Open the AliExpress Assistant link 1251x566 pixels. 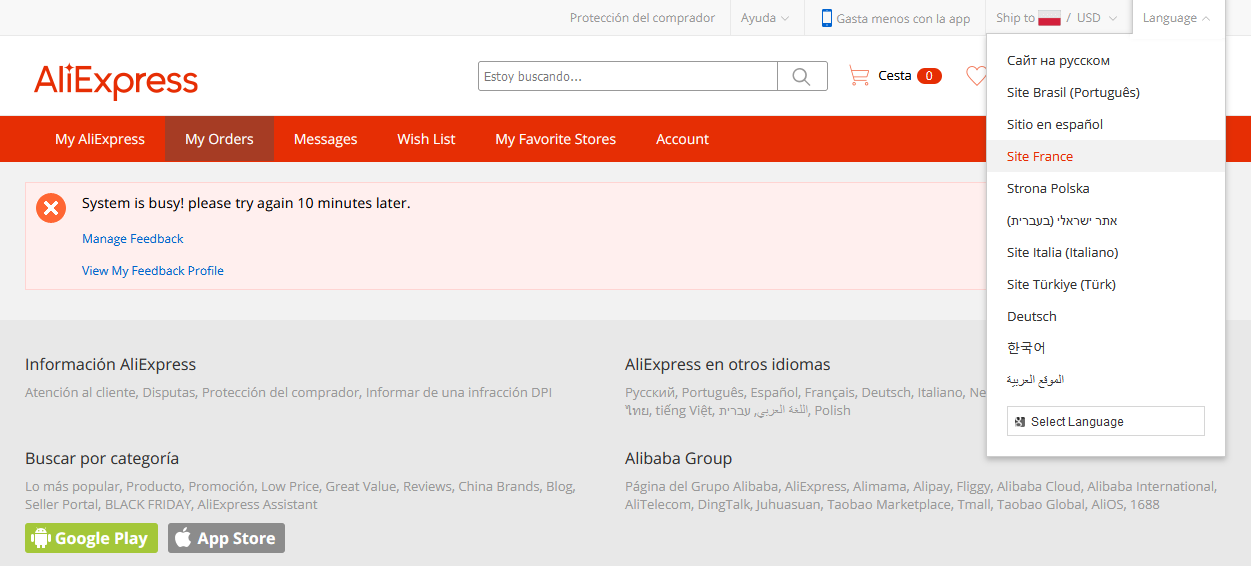click(257, 504)
